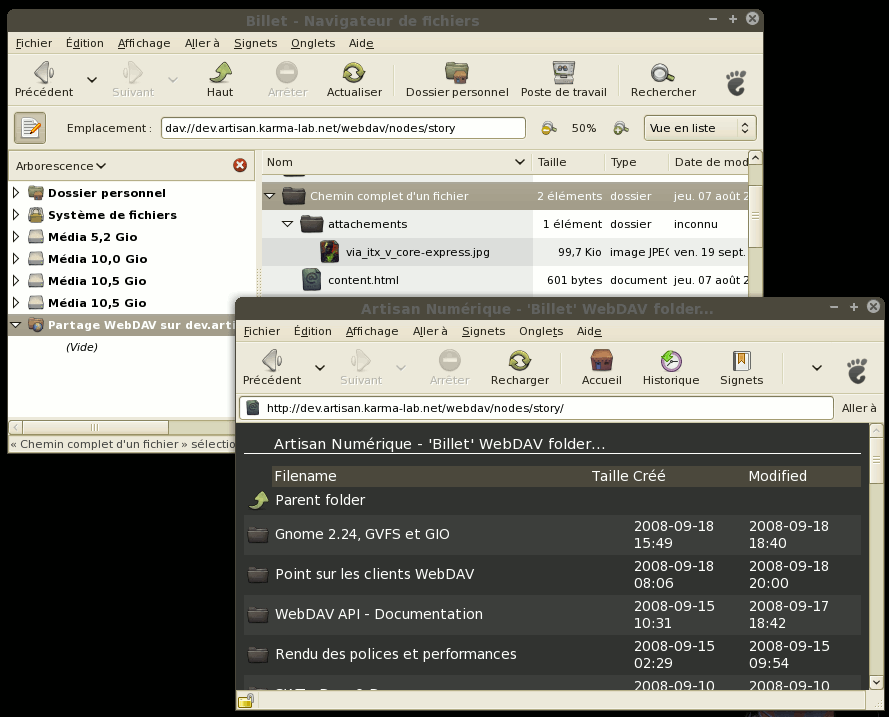Image resolution: width=889 pixels, height=717 pixels.
Task: Open the browser toolbar overflow chevron
Action: pos(816,368)
